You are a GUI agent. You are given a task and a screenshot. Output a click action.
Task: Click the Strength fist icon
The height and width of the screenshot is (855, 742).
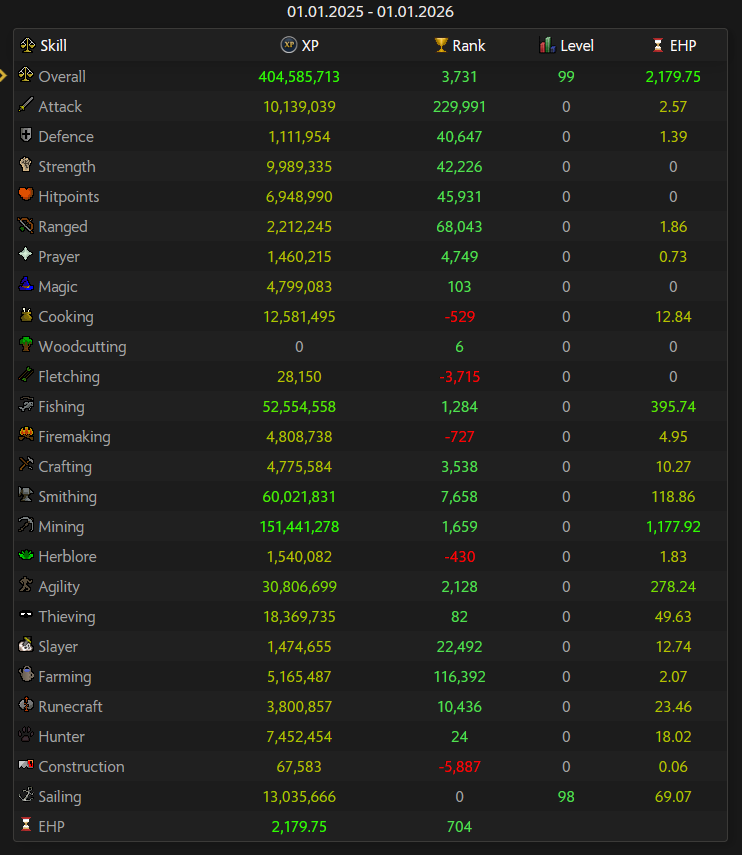26,164
